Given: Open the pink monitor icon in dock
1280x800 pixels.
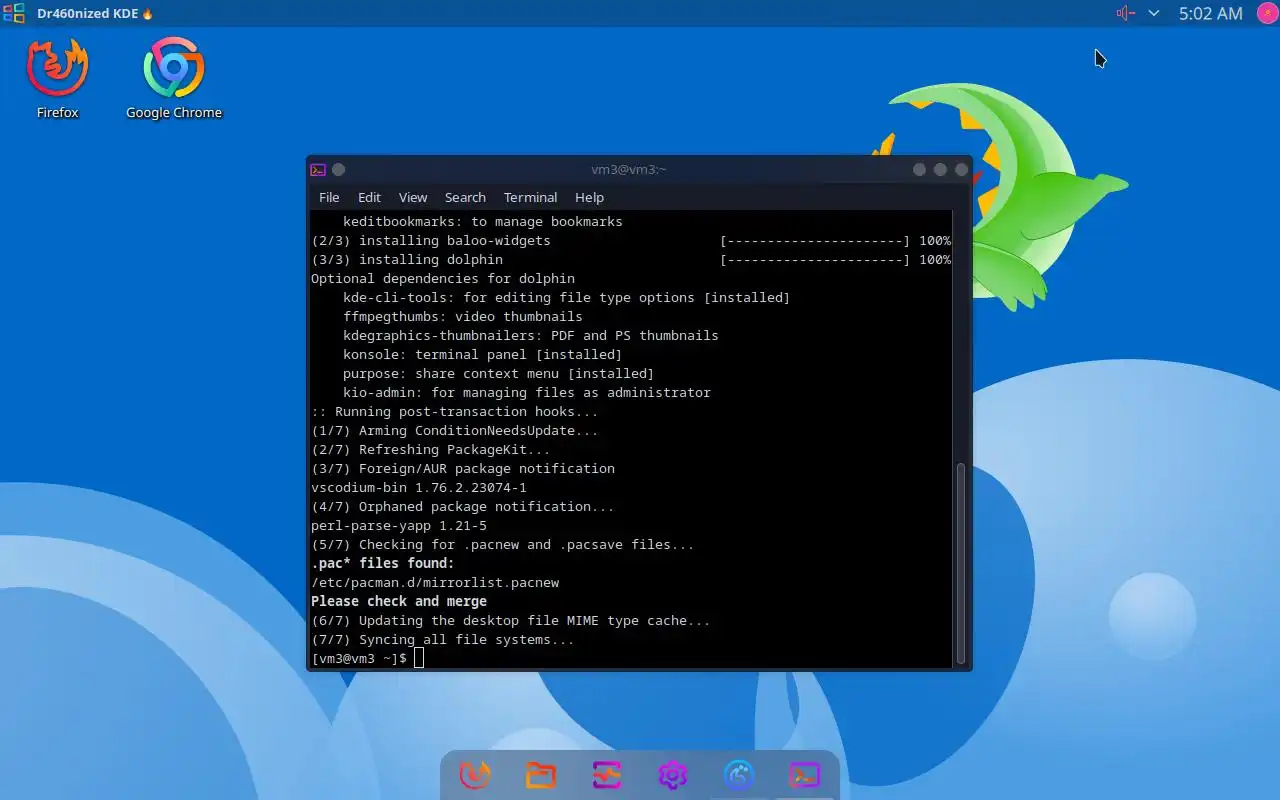Looking at the screenshot, I should click(x=607, y=775).
